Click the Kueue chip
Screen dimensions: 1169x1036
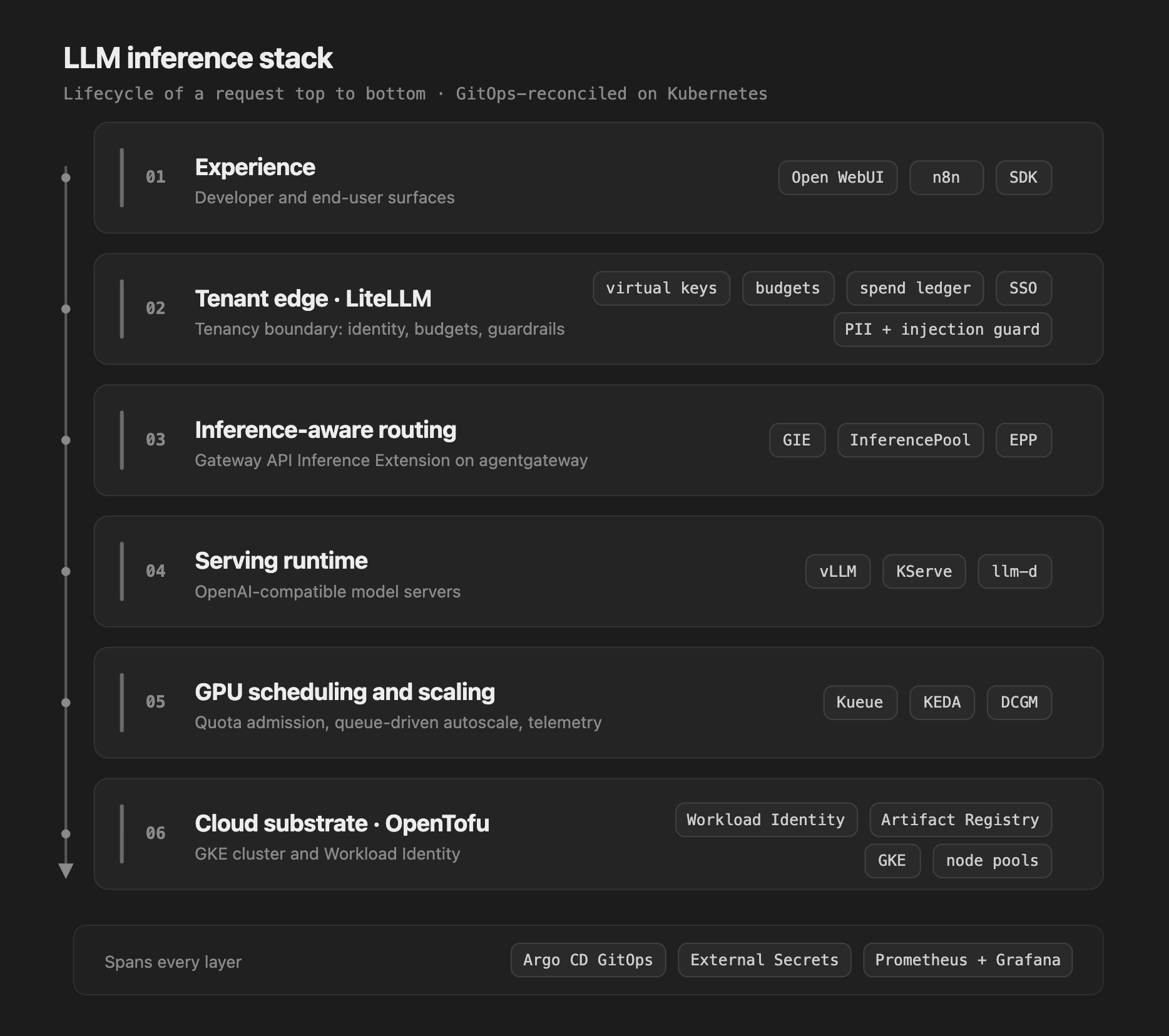click(x=860, y=703)
